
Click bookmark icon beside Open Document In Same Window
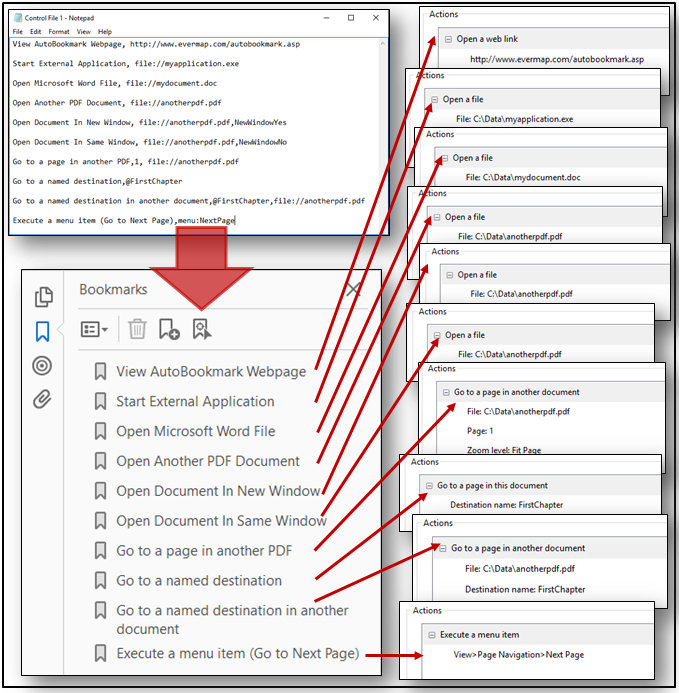(100, 521)
